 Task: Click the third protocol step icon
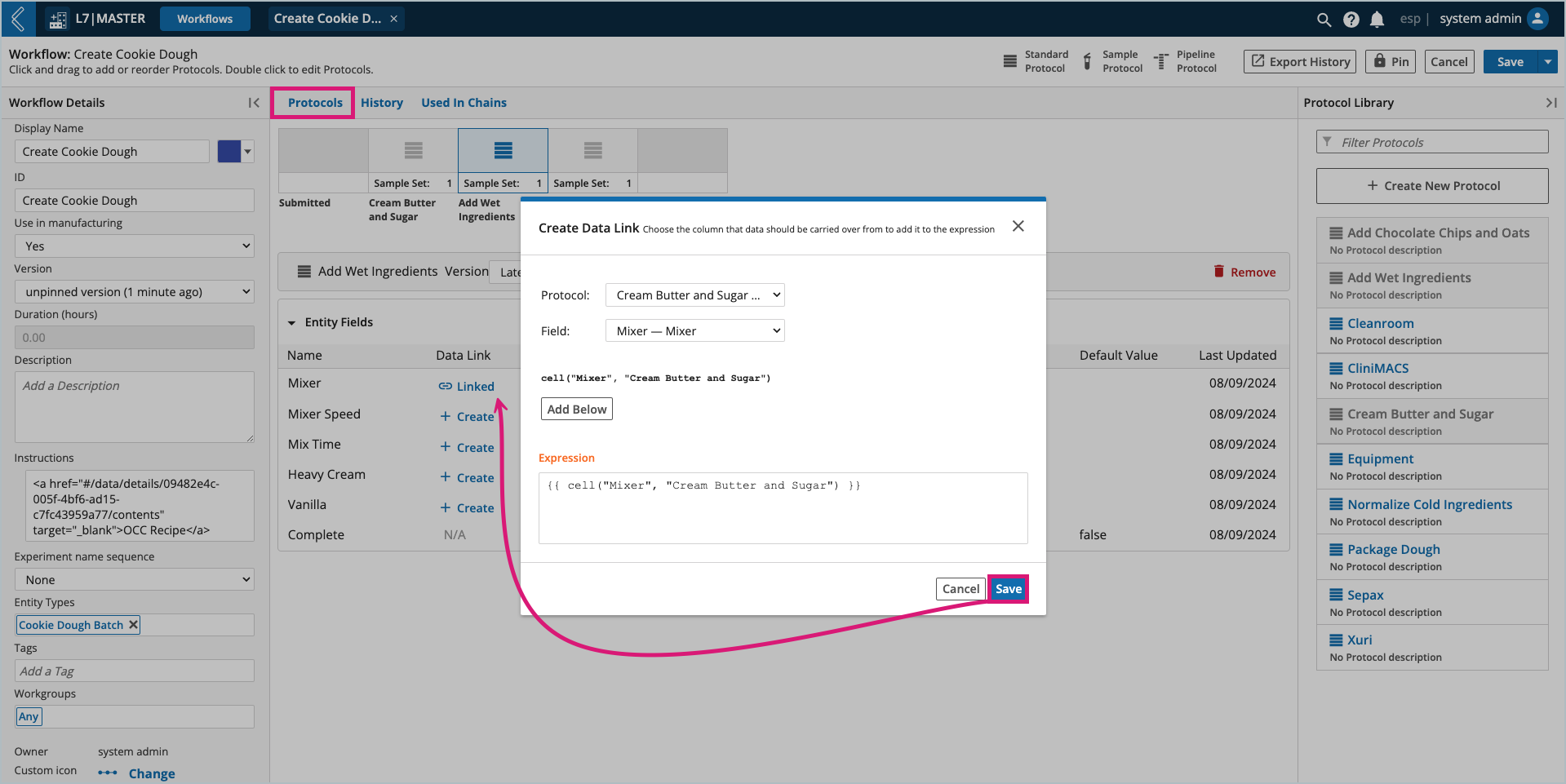coord(592,150)
